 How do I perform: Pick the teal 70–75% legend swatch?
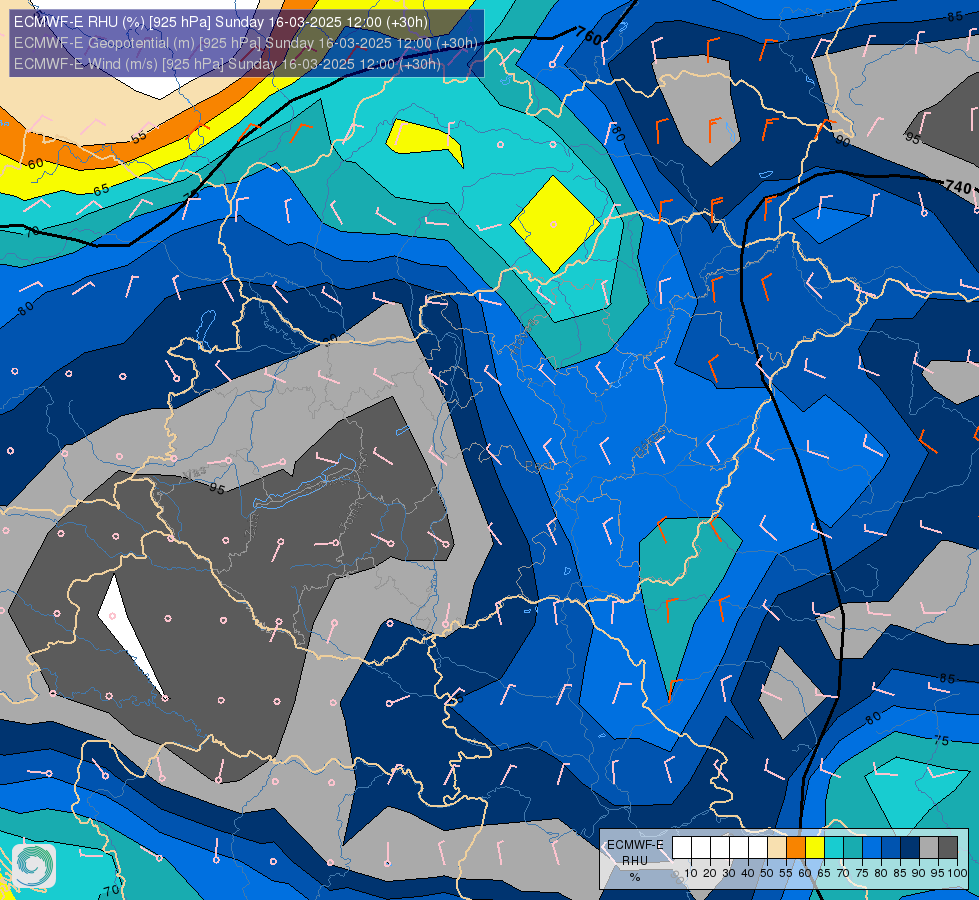pos(853,847)
